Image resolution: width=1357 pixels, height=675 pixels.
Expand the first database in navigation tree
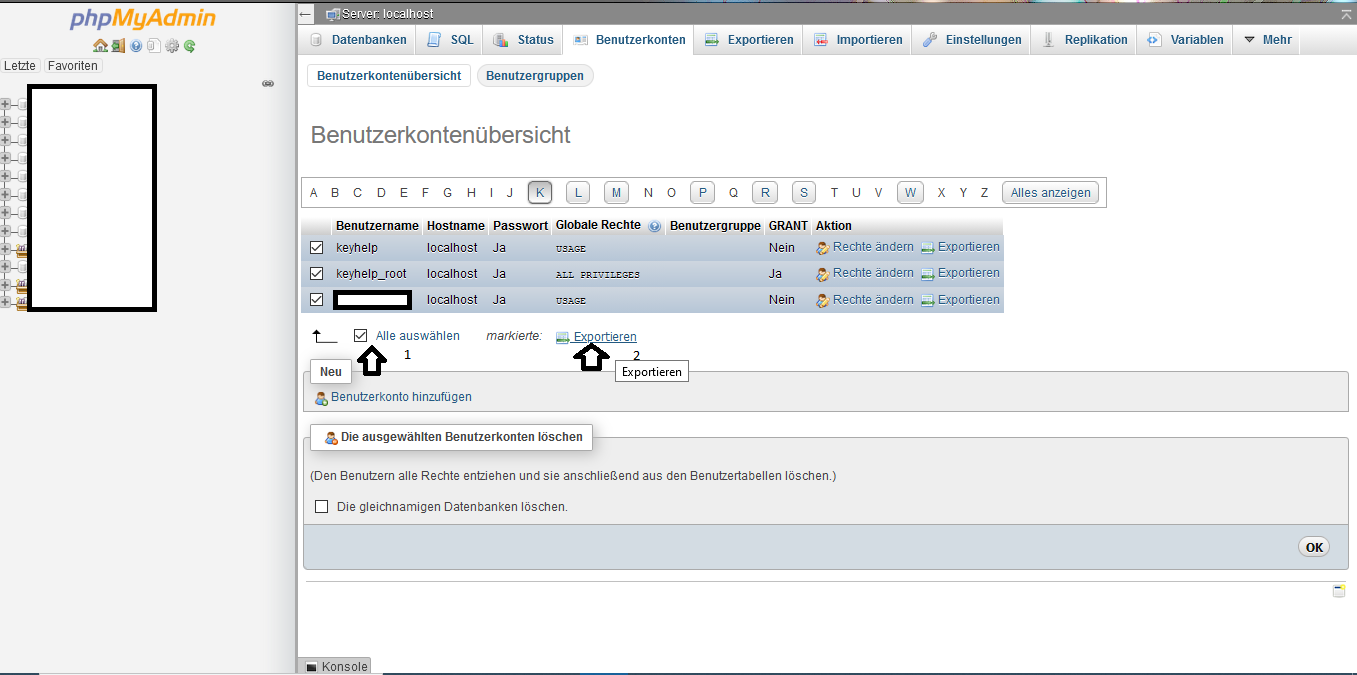5,104
